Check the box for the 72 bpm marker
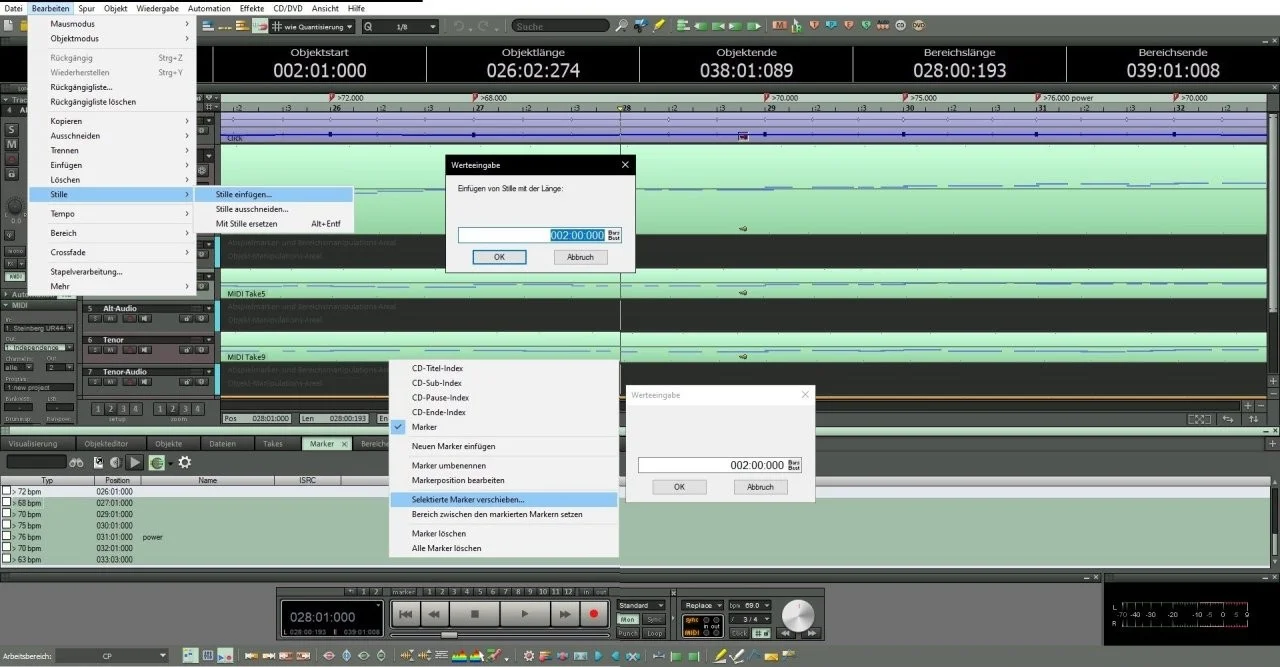 click(x=6, y=492)
